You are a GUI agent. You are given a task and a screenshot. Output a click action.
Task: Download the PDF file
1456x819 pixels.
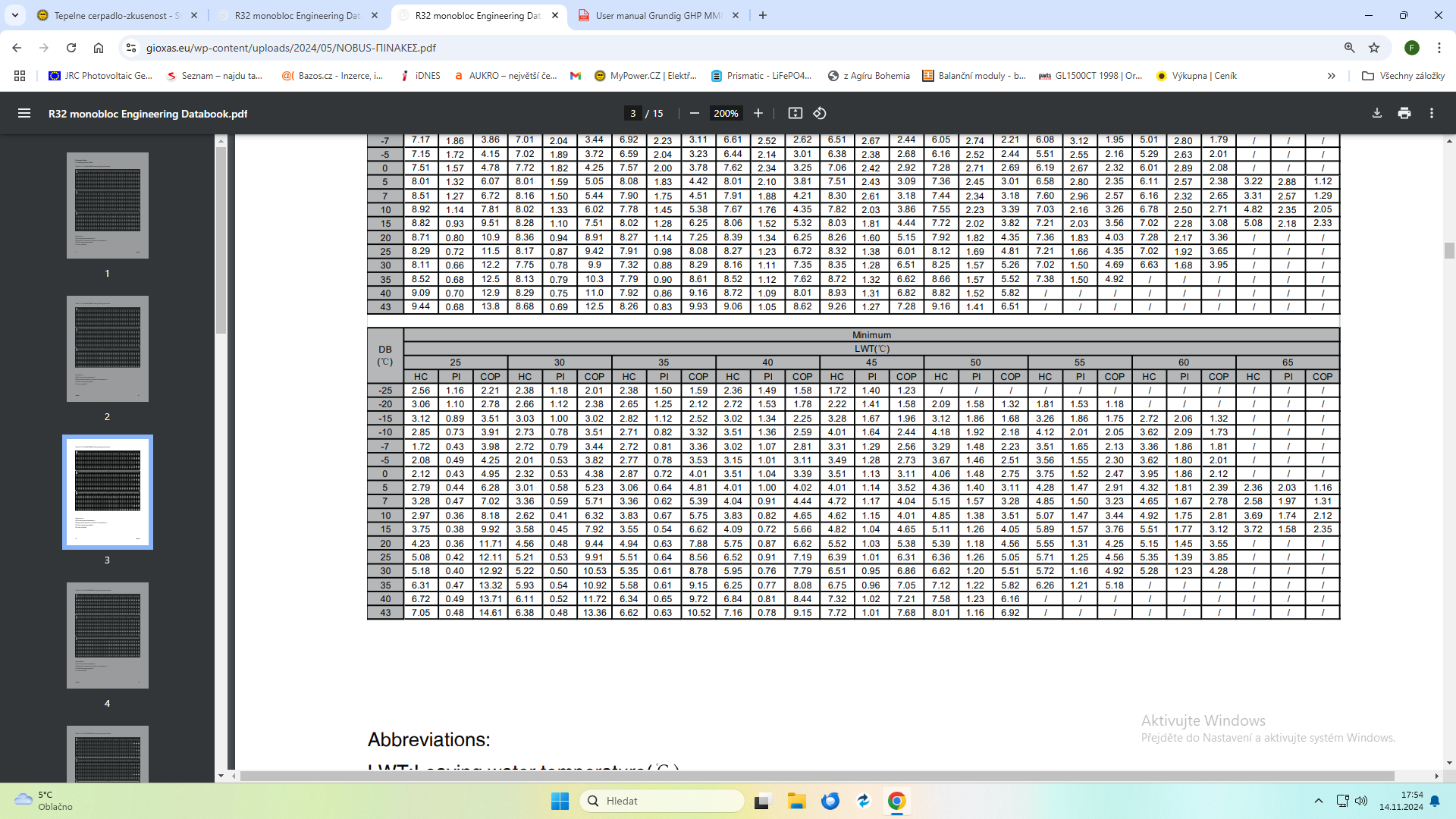1376,113
